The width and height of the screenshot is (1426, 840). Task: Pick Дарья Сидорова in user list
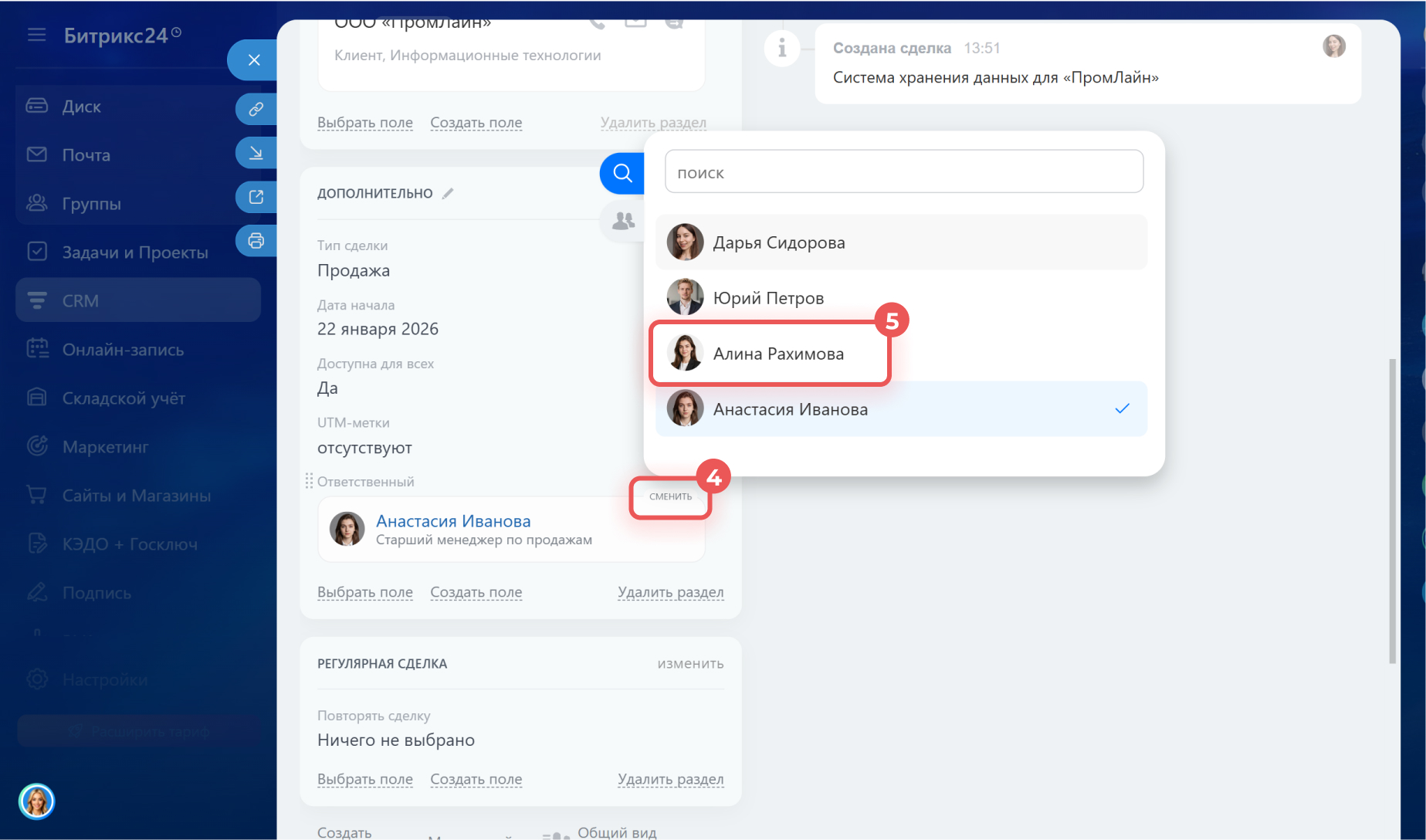(x=778, y=242)
